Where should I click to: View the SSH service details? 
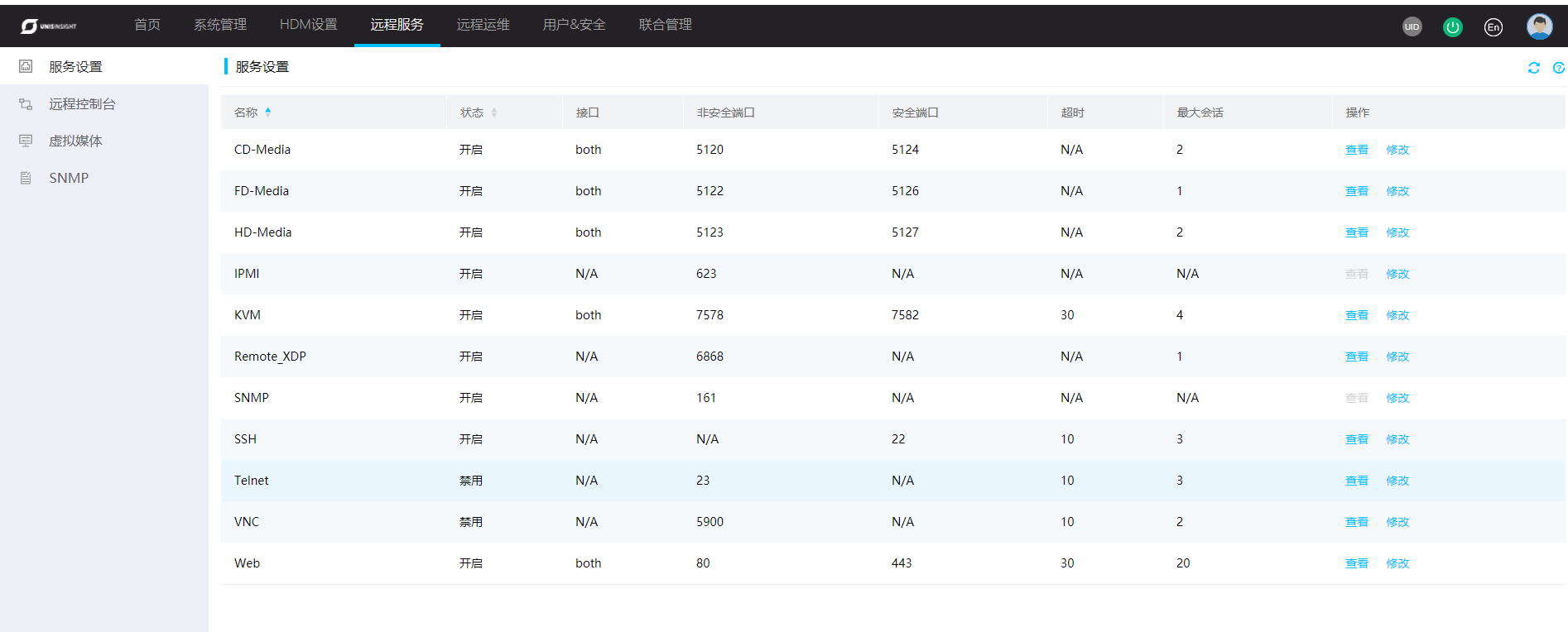pyautogui.click(x=1356, y=439)
